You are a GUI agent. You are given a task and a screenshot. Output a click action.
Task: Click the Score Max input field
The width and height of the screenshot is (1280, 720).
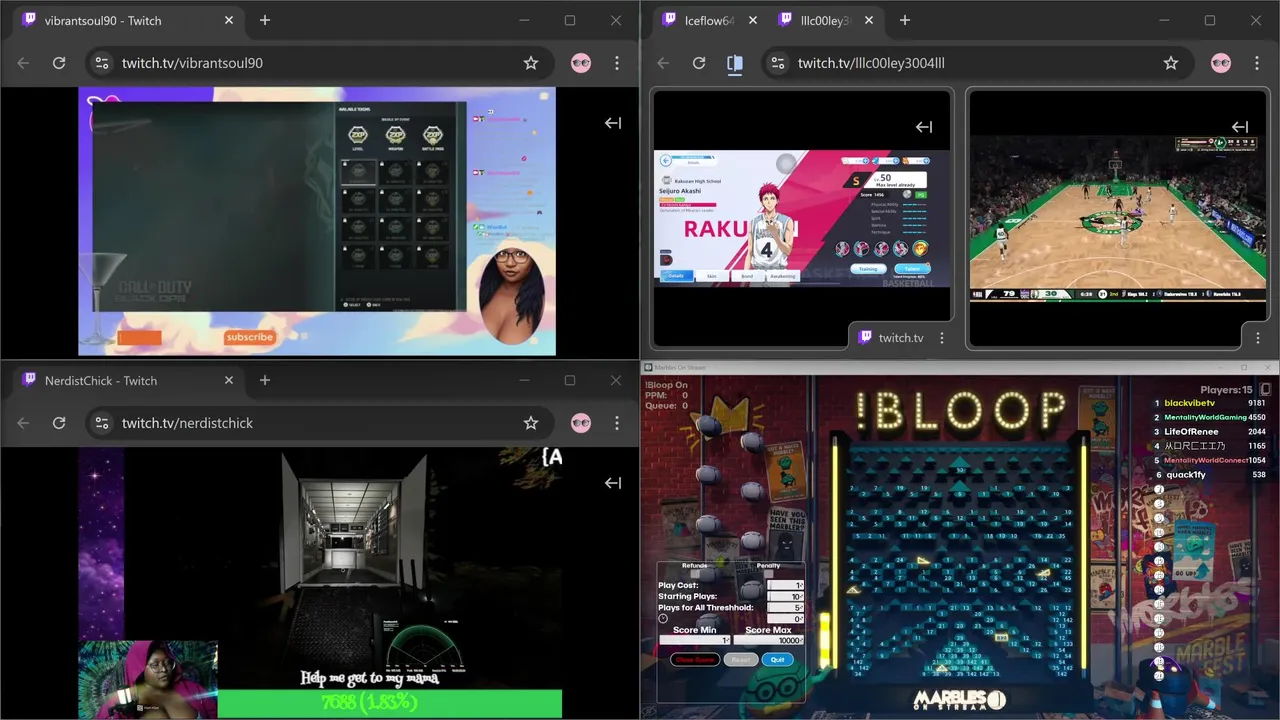pyautogui.click(x=769, y=640)
